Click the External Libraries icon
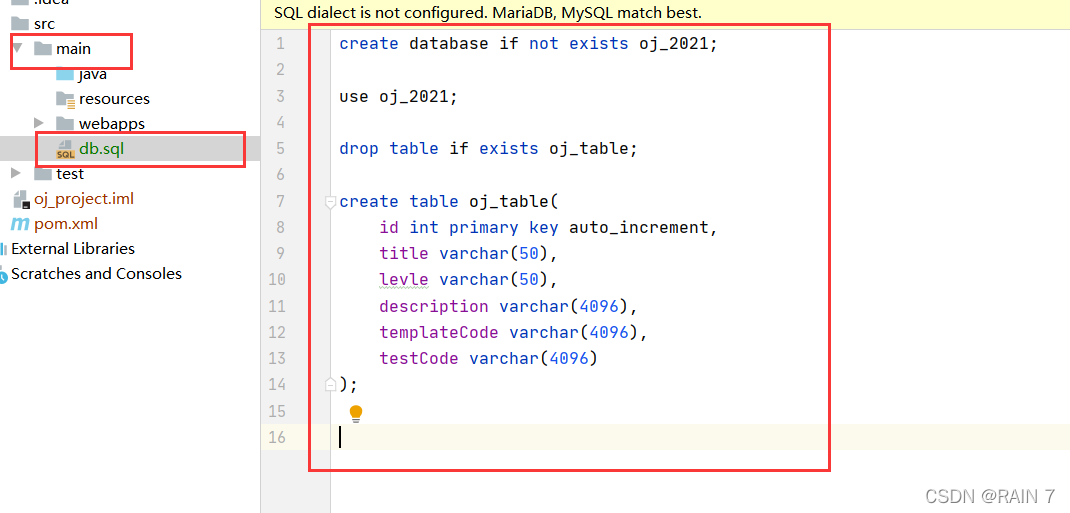The image size is (1070, 513). [3, 249]
